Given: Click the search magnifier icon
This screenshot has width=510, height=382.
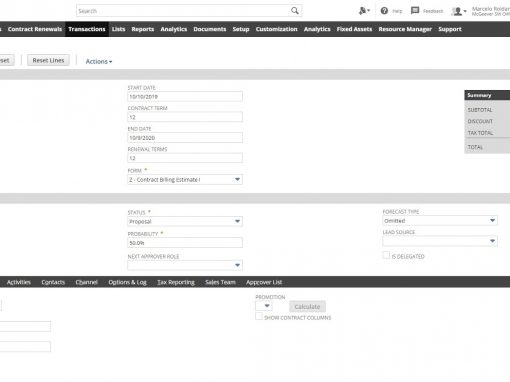Looking at the screenshot, I should (295, 11).
